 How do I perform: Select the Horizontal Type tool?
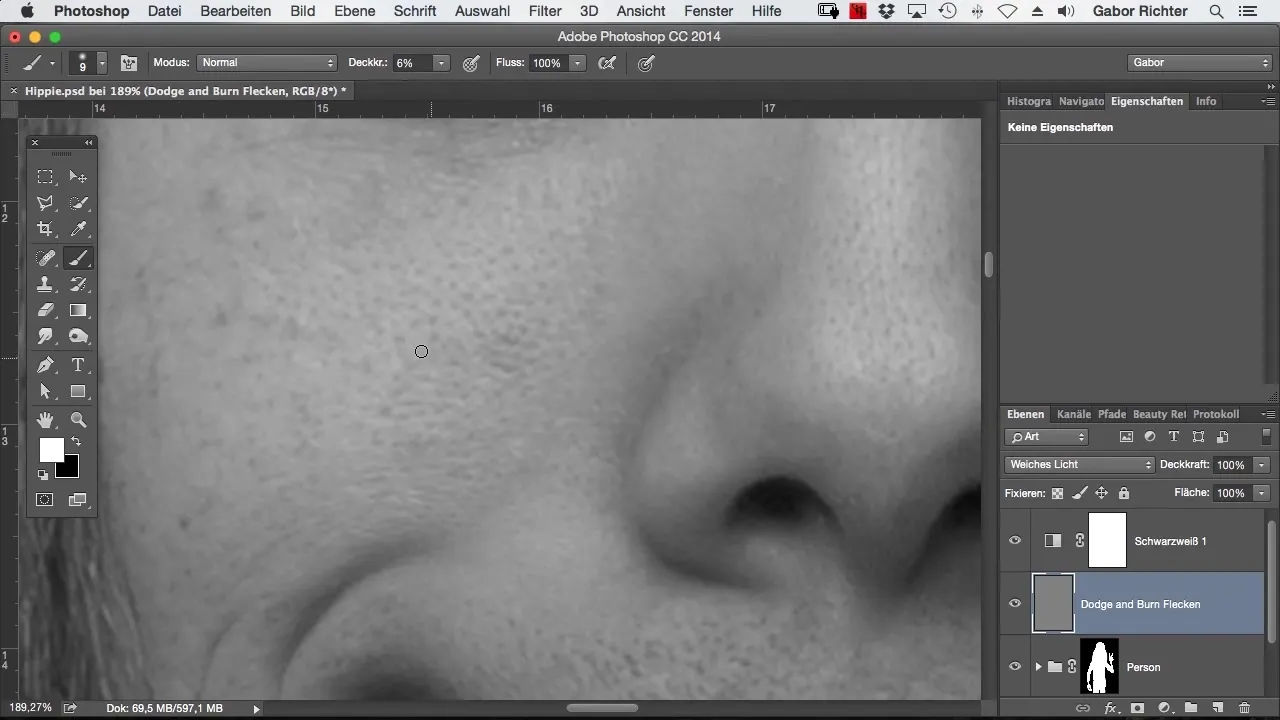point(78,365)
